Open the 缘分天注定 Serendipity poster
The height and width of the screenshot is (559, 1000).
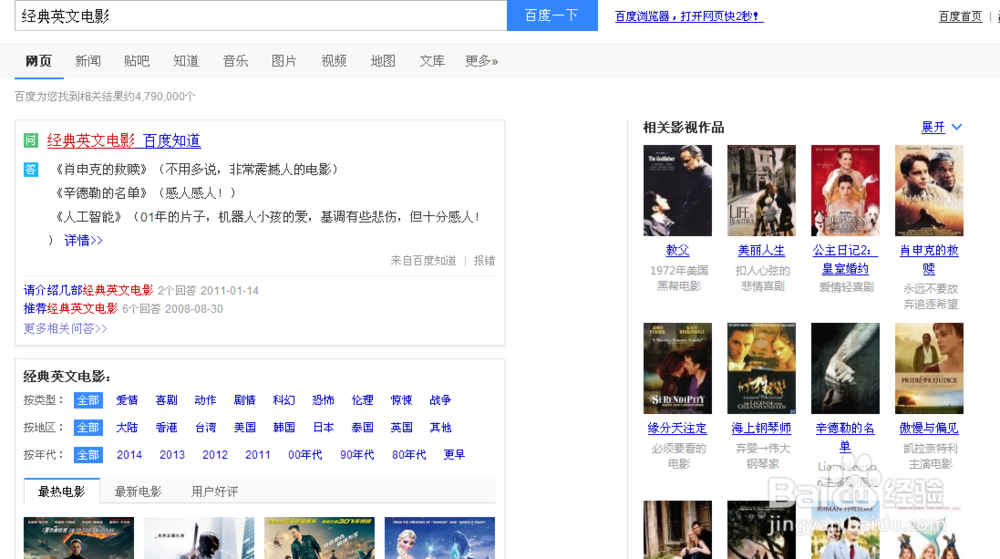tap(677, 368)
